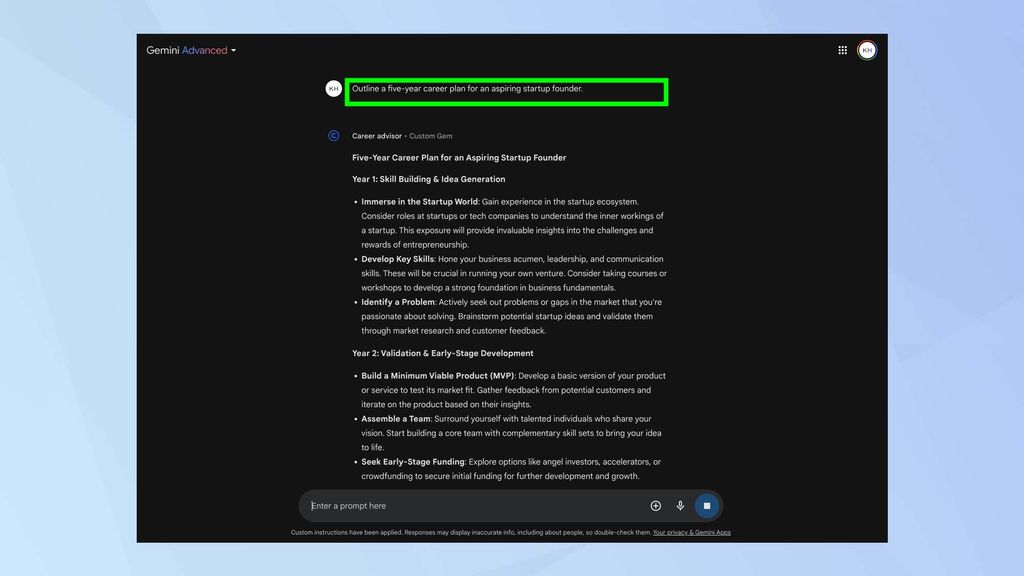The height and width of the screenshot is (576, 1024).
Task: Click the Gemini logo in top left
Action: click(163, 50)
